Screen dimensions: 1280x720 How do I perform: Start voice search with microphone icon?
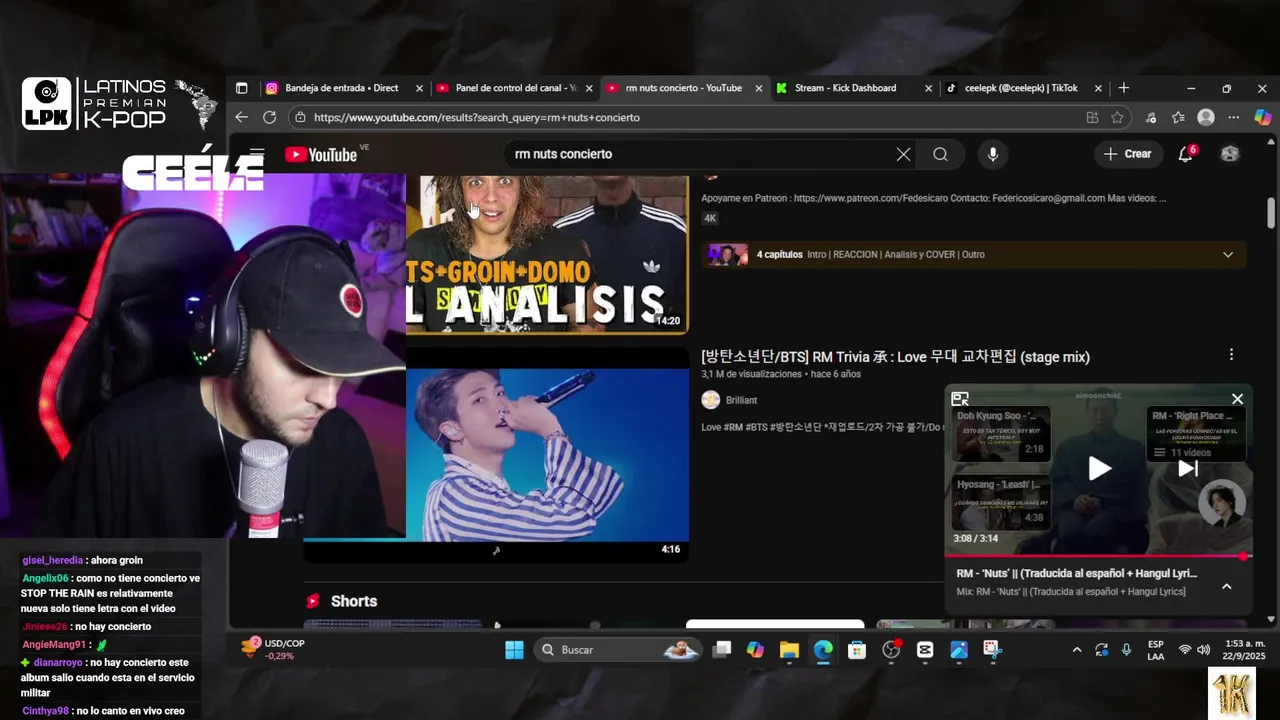pos(993,154)
